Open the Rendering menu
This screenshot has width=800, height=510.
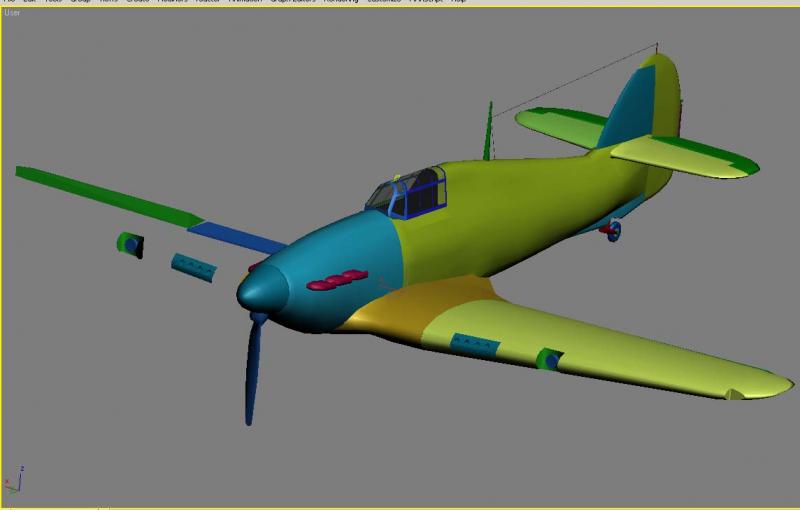[341, 2]
